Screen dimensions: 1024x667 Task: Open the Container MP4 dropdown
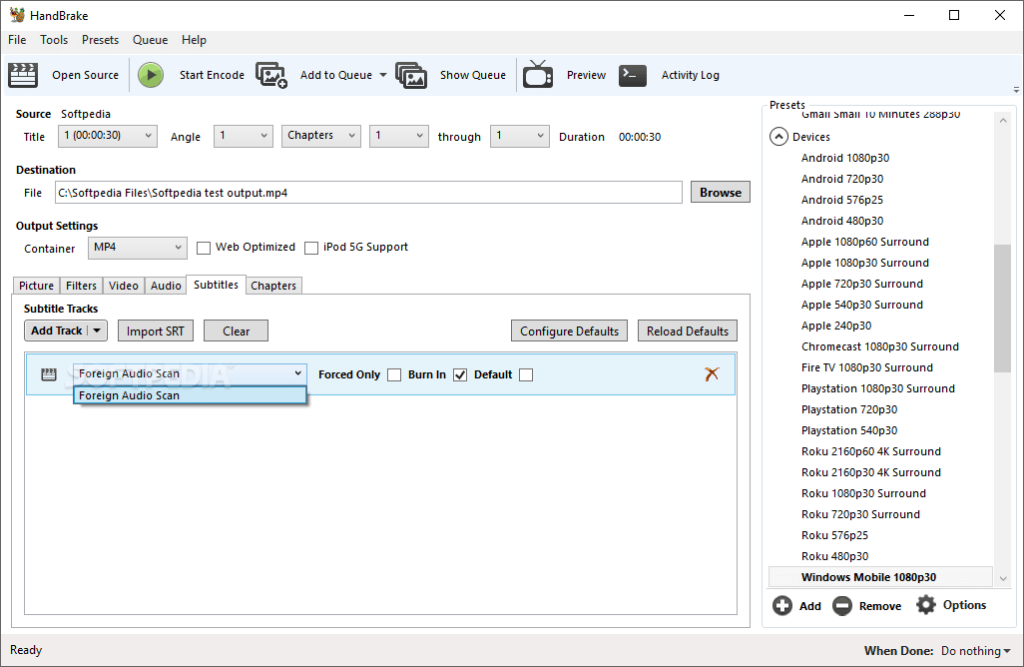coord(137,248)
